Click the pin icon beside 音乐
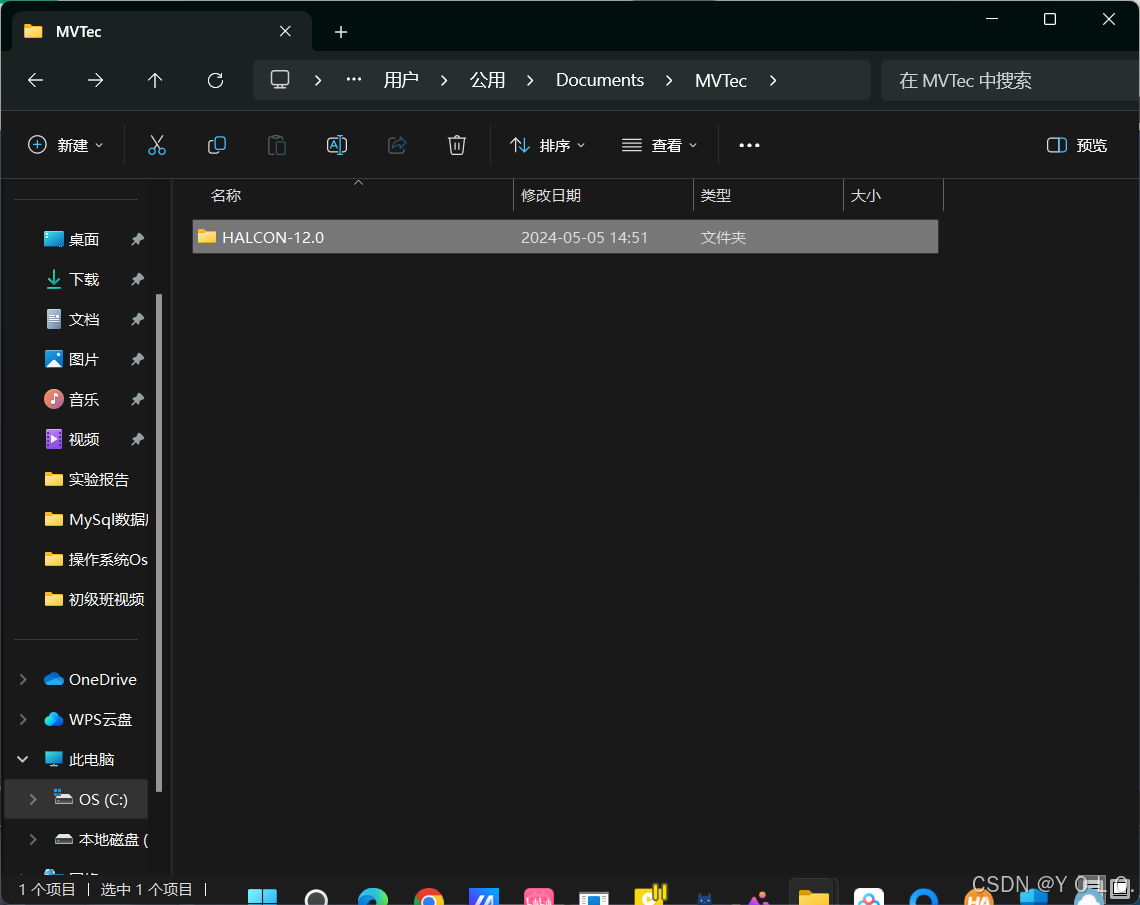Viewport: 1140px width, 905px height. pyautogui.click(x=137, y=399)
